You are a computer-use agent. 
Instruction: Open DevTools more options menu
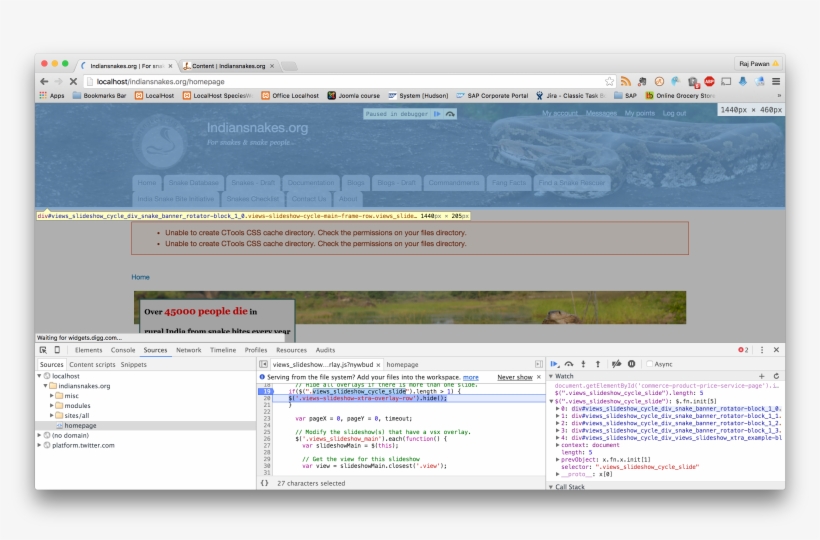coord(762,350)
